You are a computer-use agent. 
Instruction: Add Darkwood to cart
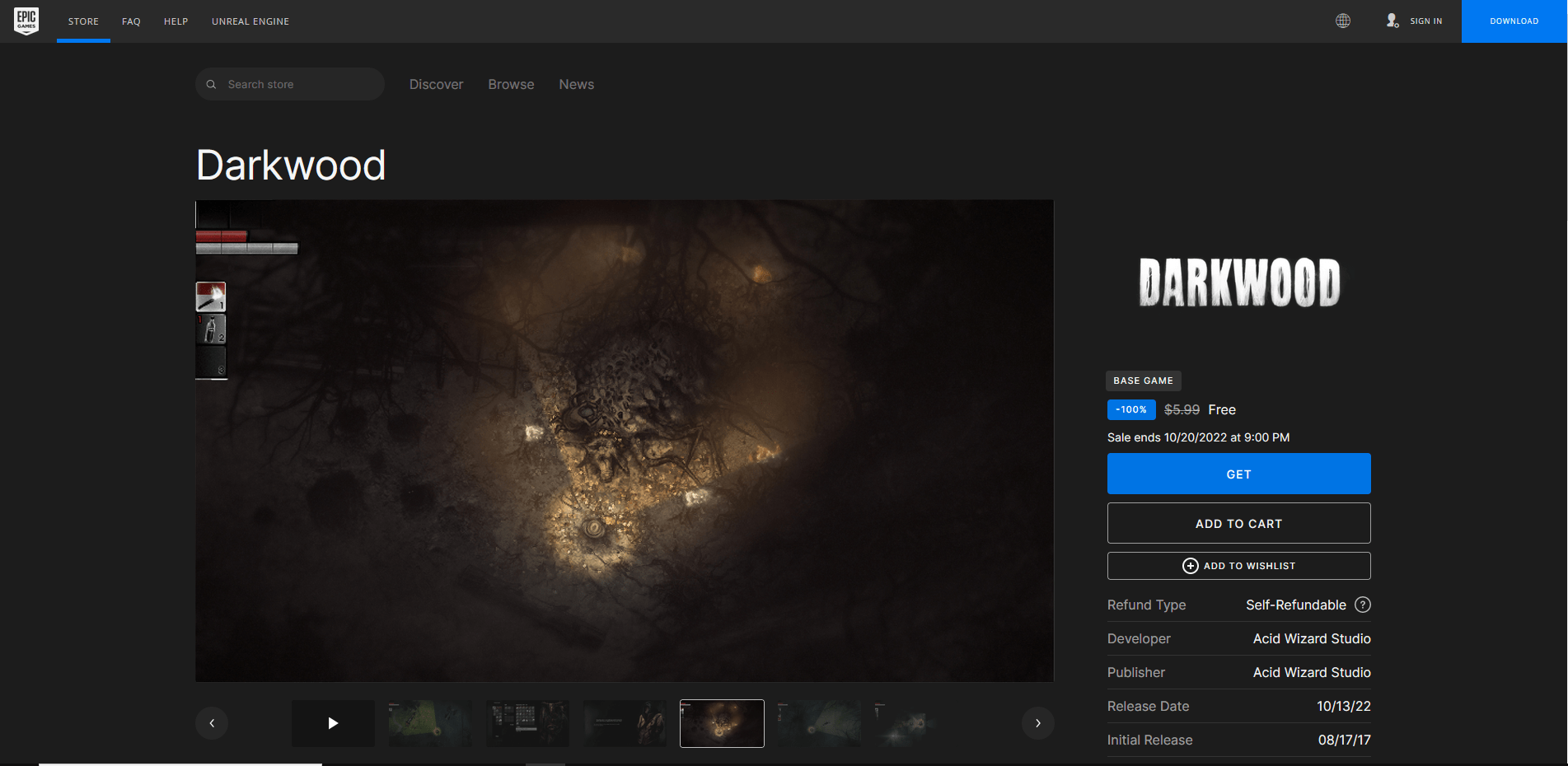click(x=1239, y=523)
